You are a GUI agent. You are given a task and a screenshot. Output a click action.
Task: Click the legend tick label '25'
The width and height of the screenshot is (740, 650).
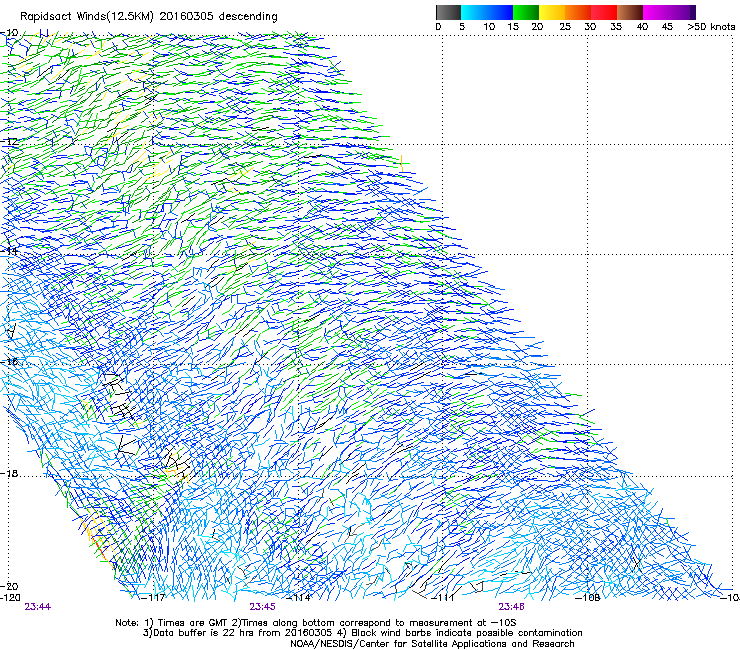tap(565, 27)
